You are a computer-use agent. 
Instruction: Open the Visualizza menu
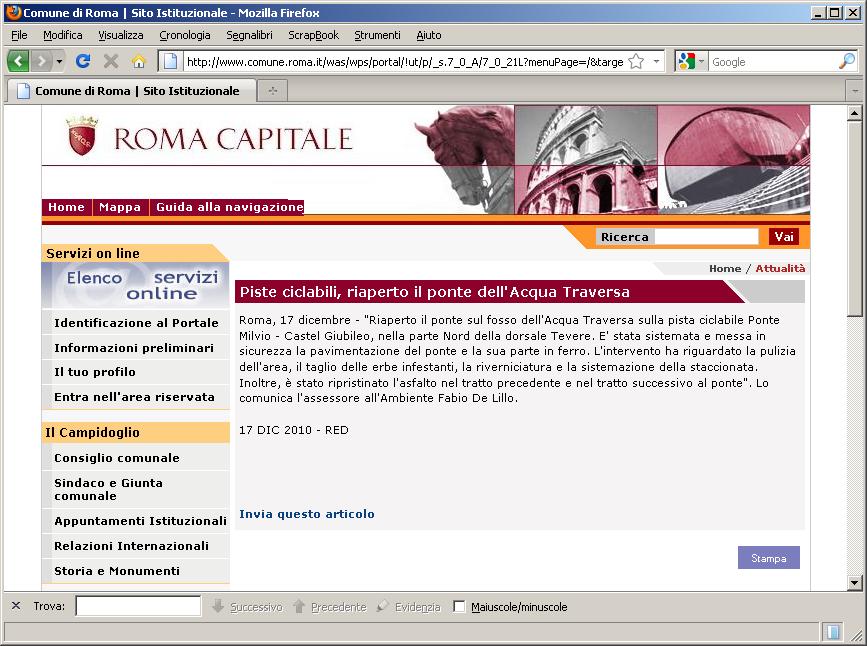tap(121, 35)
